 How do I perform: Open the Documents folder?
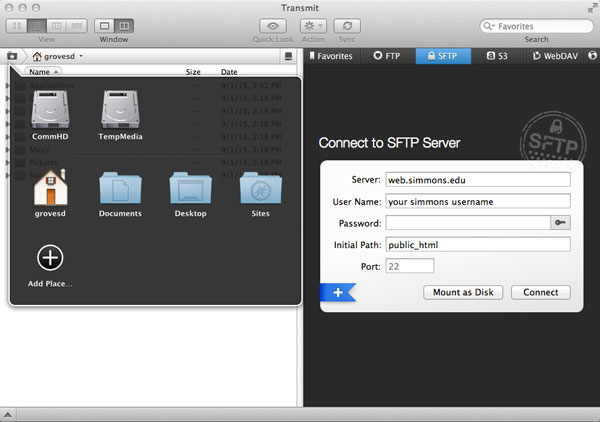tap(120, 194)
